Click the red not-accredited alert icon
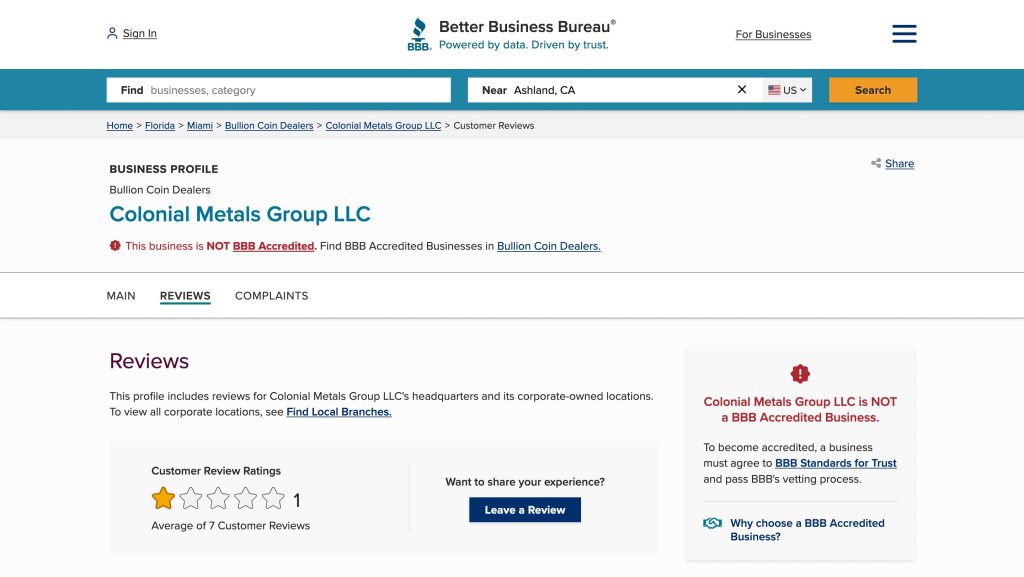This screenshot has width=1024, height=577. pos(115,246)
